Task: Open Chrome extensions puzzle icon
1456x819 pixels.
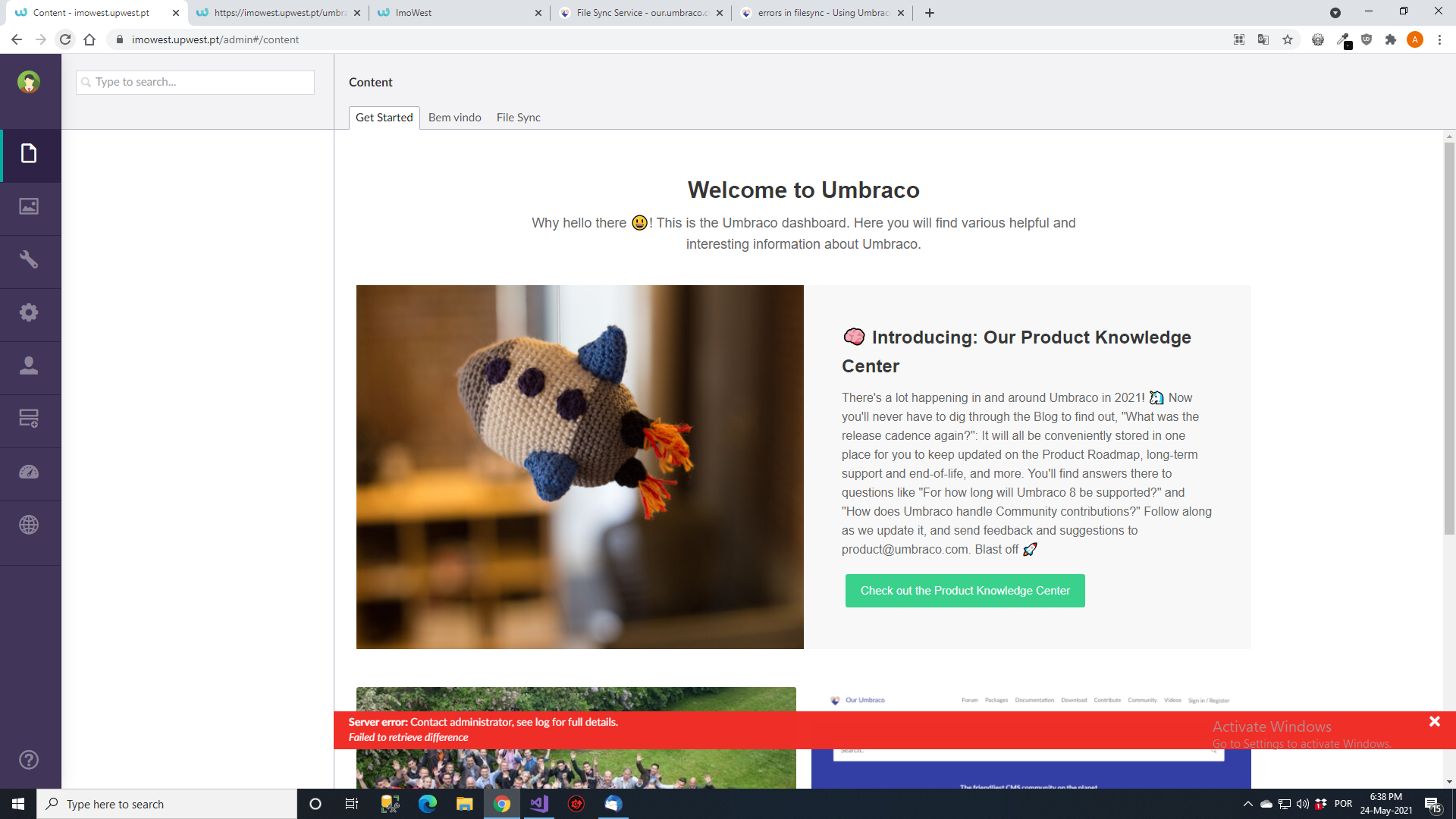Action: coord(1391,39)
